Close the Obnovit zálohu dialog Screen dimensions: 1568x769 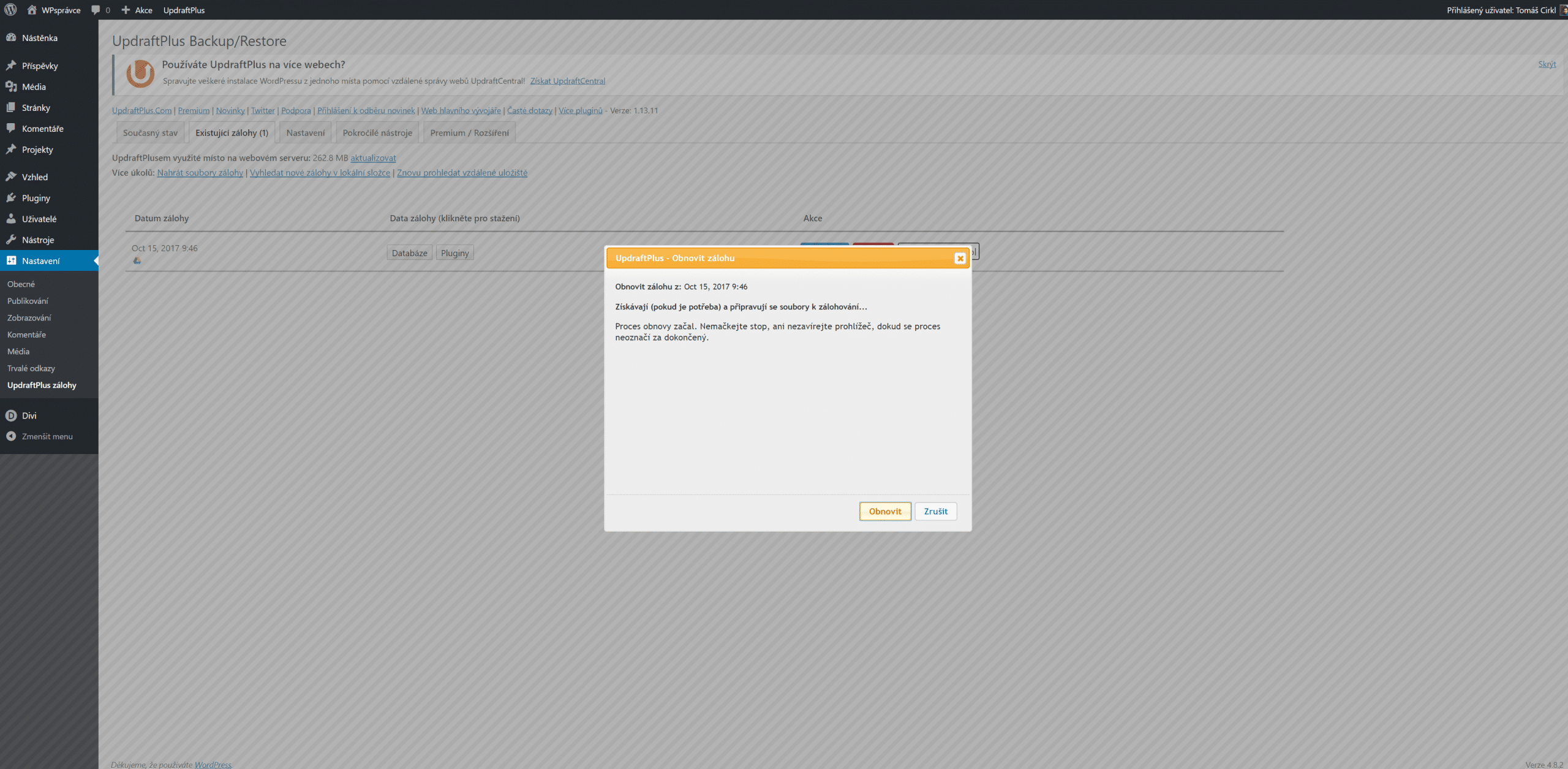point(960,258)
